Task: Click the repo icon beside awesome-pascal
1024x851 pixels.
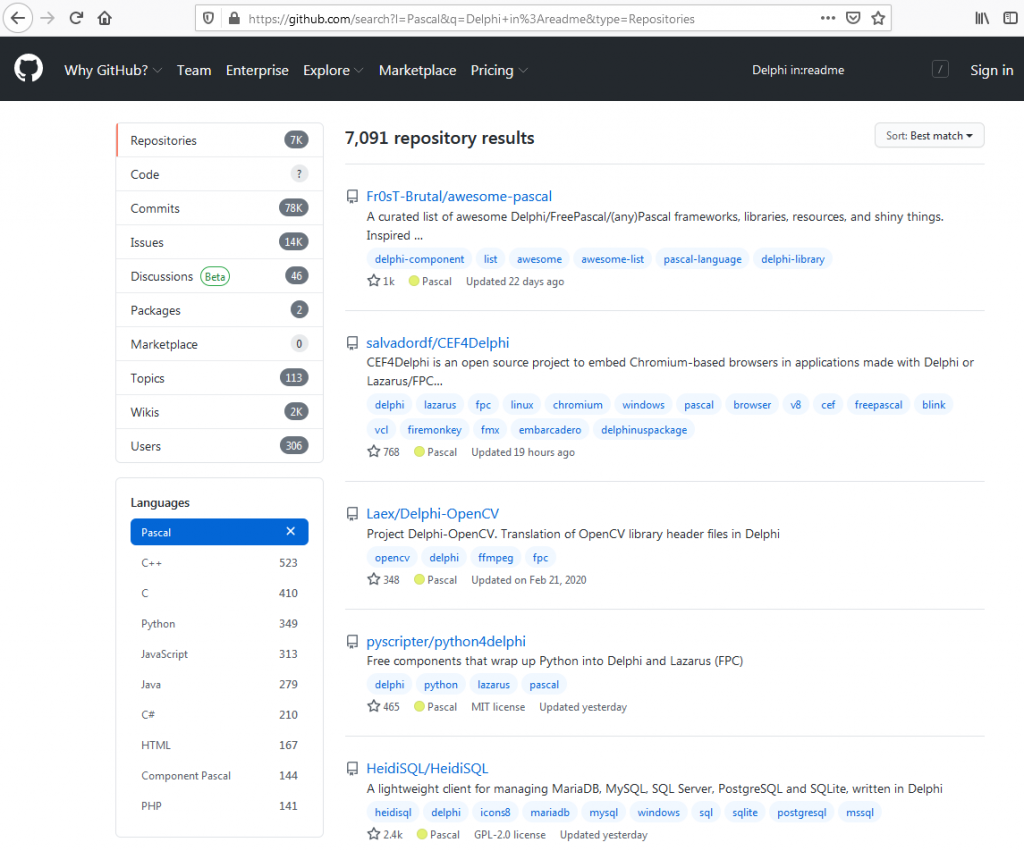Action: pyautogui.click(x=352, y=197)
